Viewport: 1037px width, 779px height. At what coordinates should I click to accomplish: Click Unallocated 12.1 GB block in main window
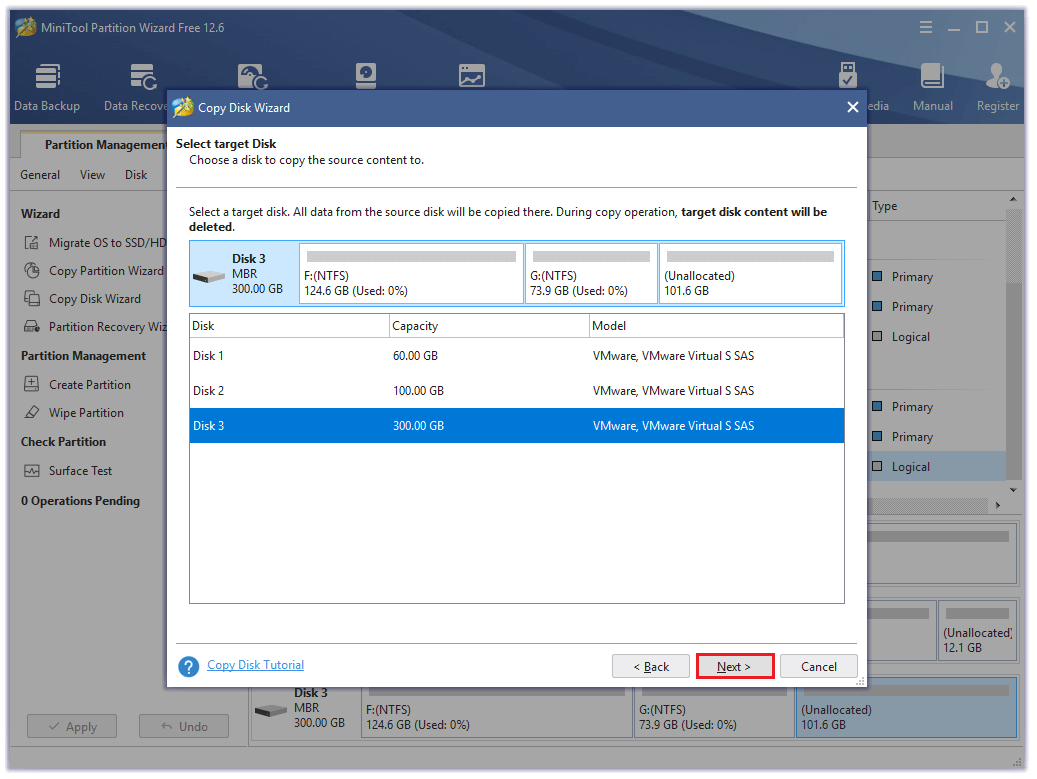tap(977, 630)
